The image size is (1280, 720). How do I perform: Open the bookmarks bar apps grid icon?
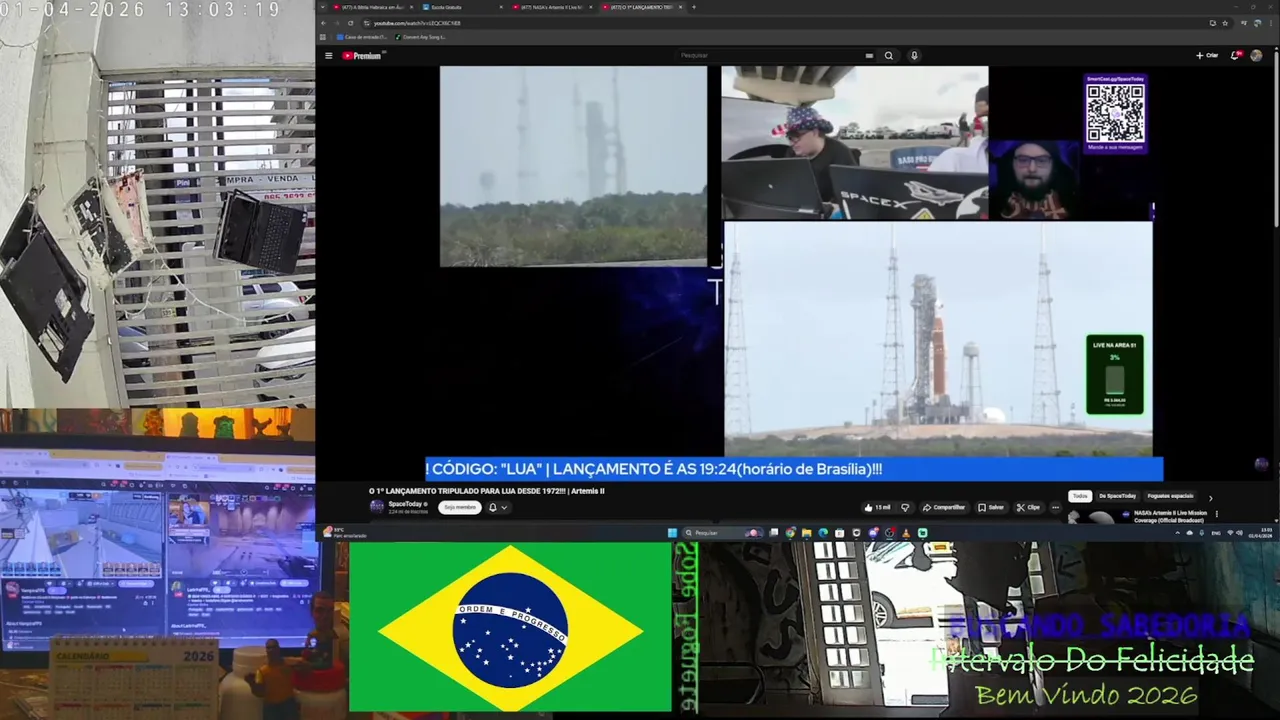[323, 37]
